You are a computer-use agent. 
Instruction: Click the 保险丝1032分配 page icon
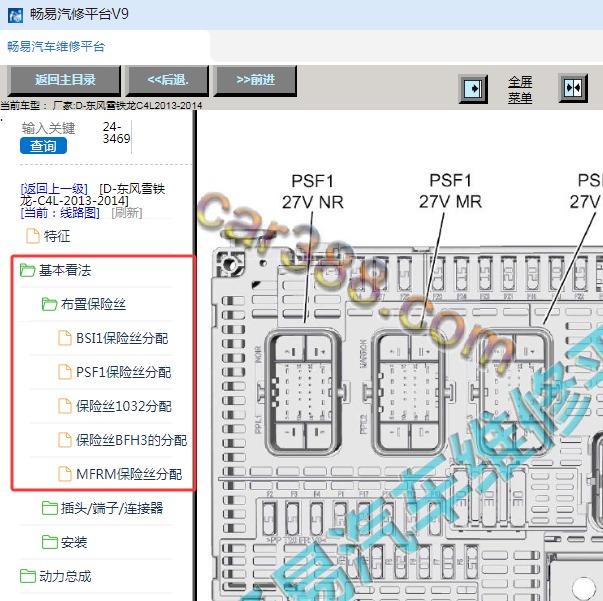65,406
